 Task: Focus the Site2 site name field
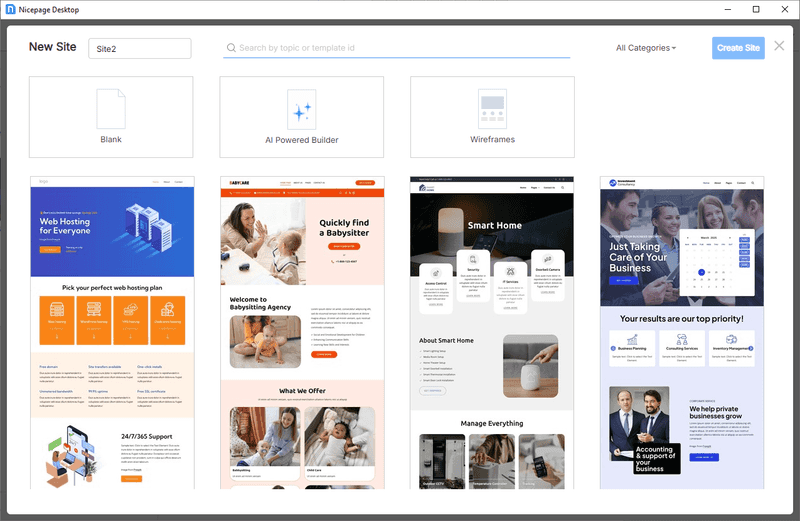tap(140, 48)
